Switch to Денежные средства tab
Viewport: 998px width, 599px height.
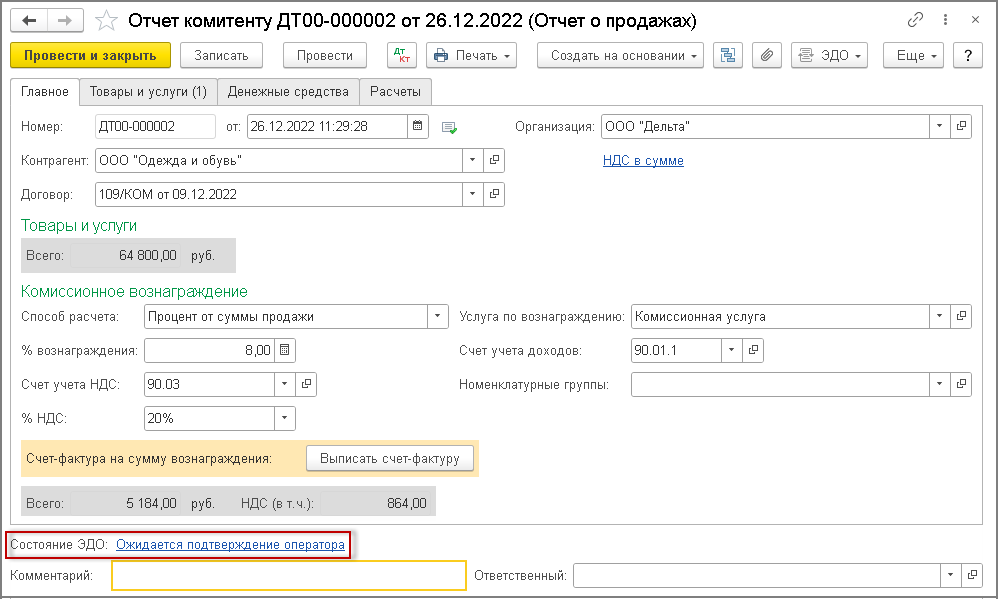point(288,92)
